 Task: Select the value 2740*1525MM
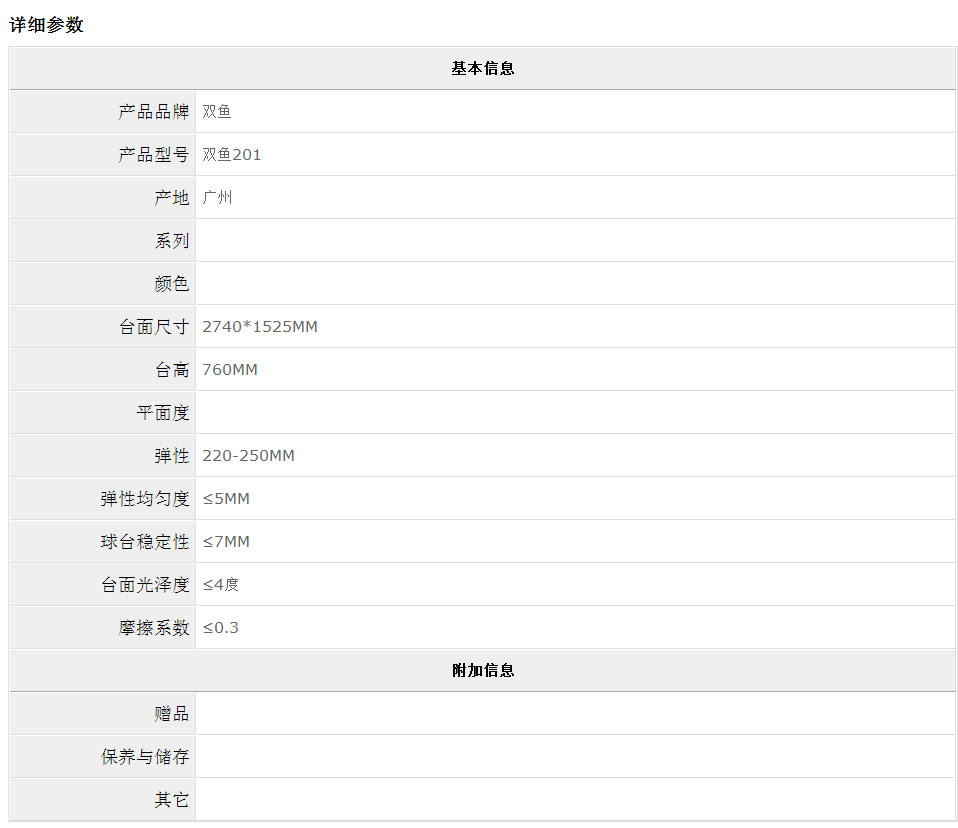pyautogui.click(x=260, y=326)
